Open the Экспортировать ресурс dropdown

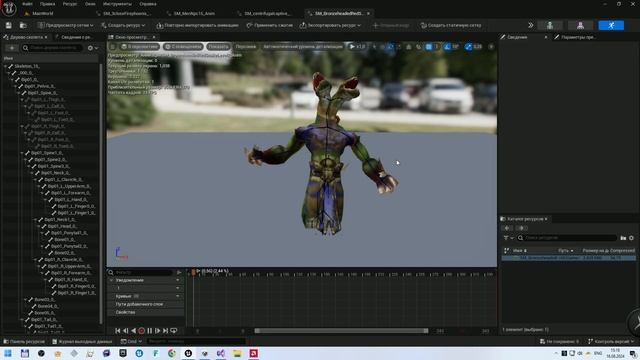tap(330, 25)
